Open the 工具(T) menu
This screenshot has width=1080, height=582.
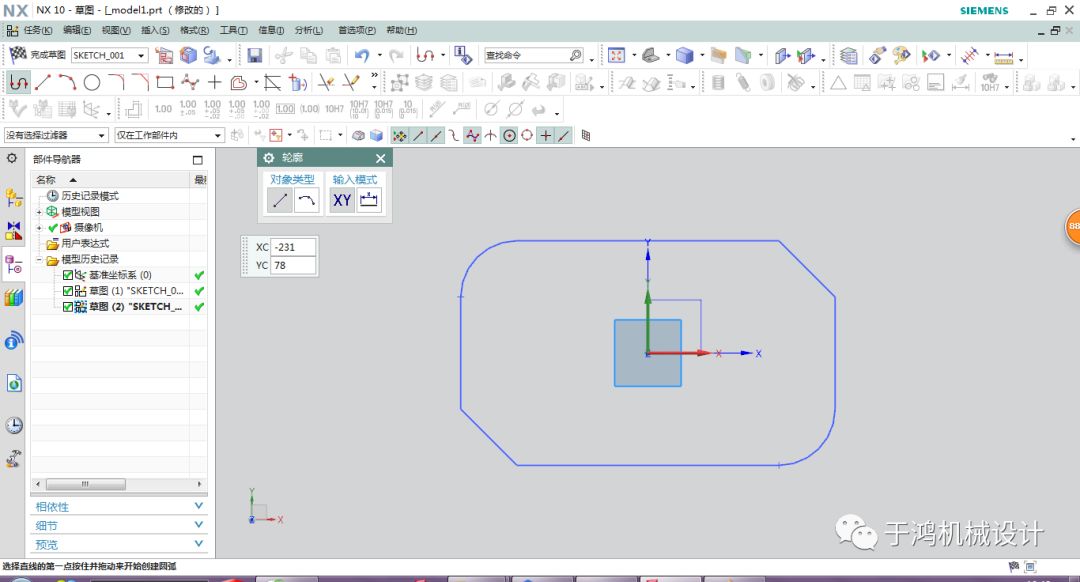(233, 30)
